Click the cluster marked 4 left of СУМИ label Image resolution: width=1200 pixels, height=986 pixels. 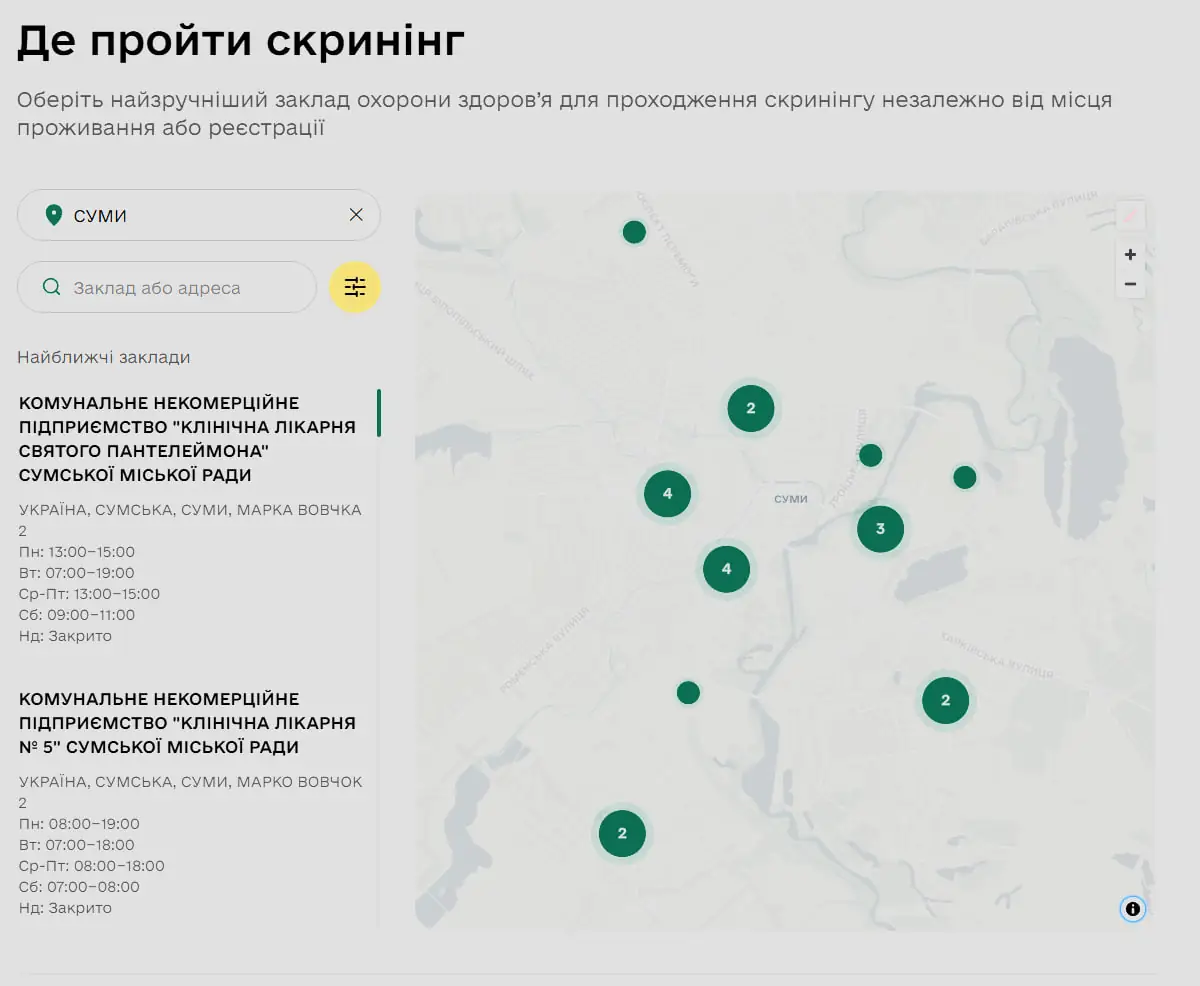point(667,493)
